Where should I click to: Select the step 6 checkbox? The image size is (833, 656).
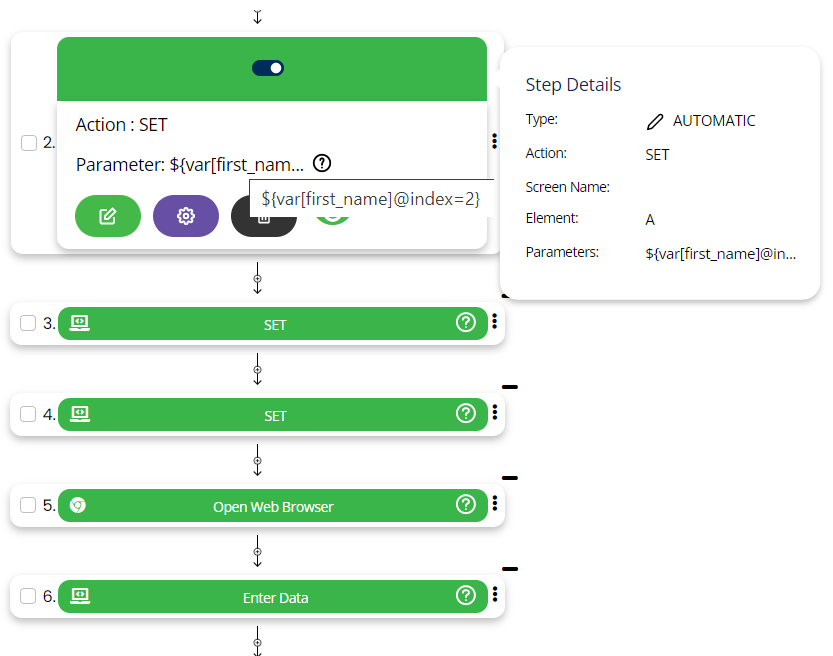[29, 597]
